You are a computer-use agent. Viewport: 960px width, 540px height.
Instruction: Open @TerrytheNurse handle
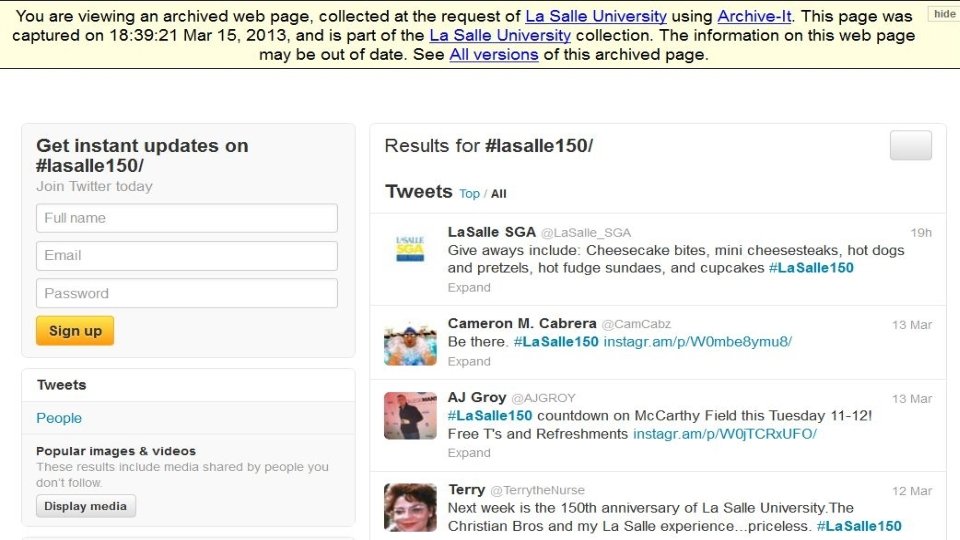(x=537, y=490)
